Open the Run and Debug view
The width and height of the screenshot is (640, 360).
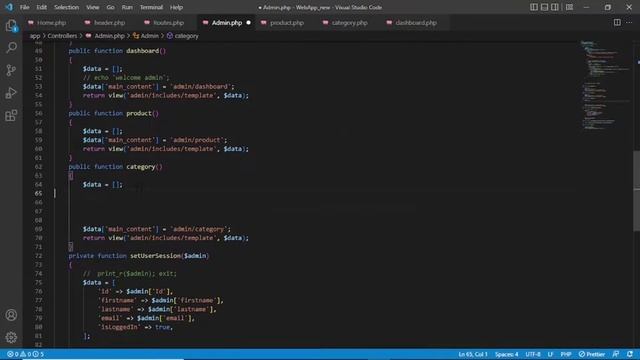tap(11, 93)
